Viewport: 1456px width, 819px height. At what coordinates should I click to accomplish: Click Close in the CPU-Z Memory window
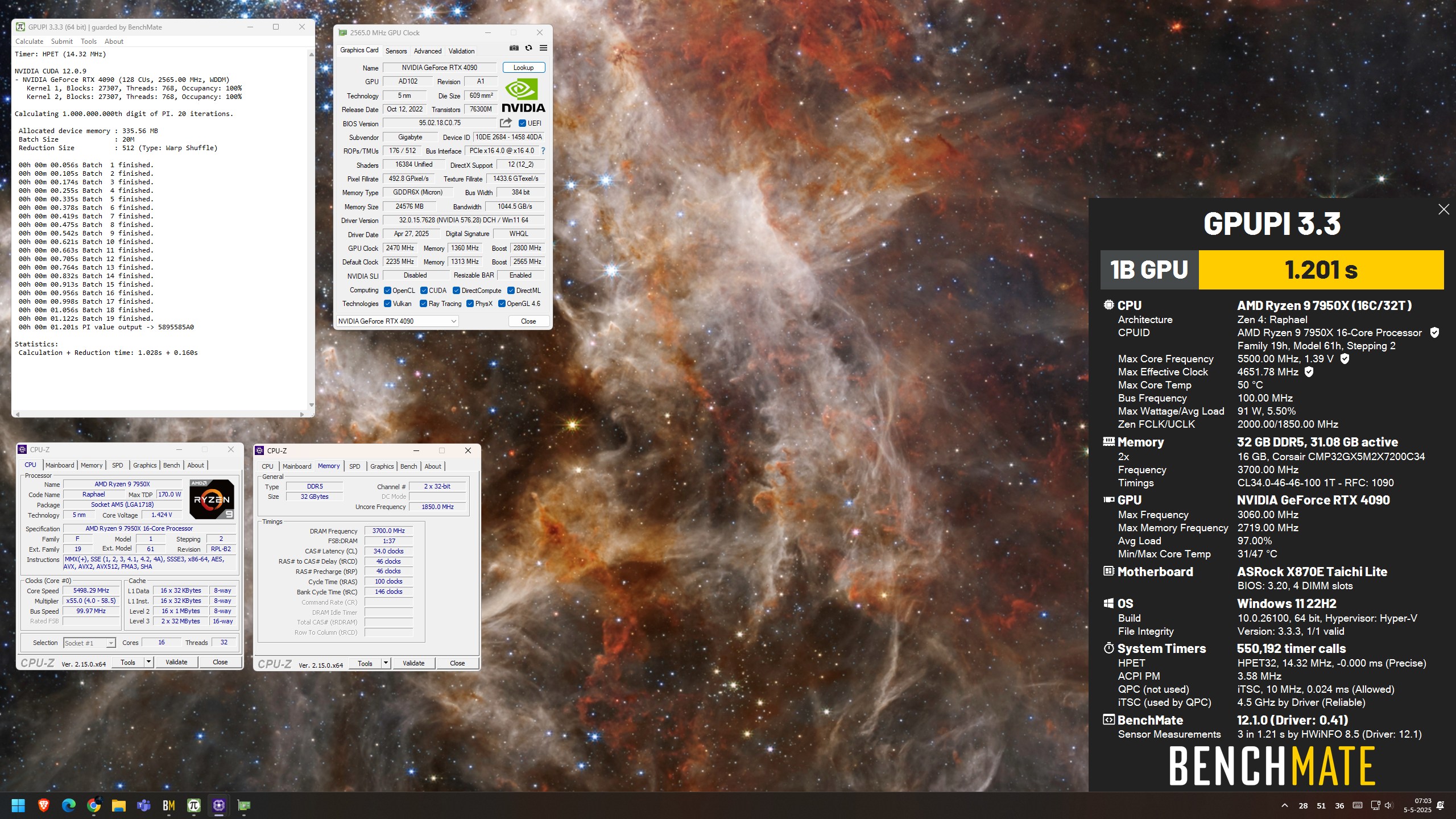tap(457, 663)
